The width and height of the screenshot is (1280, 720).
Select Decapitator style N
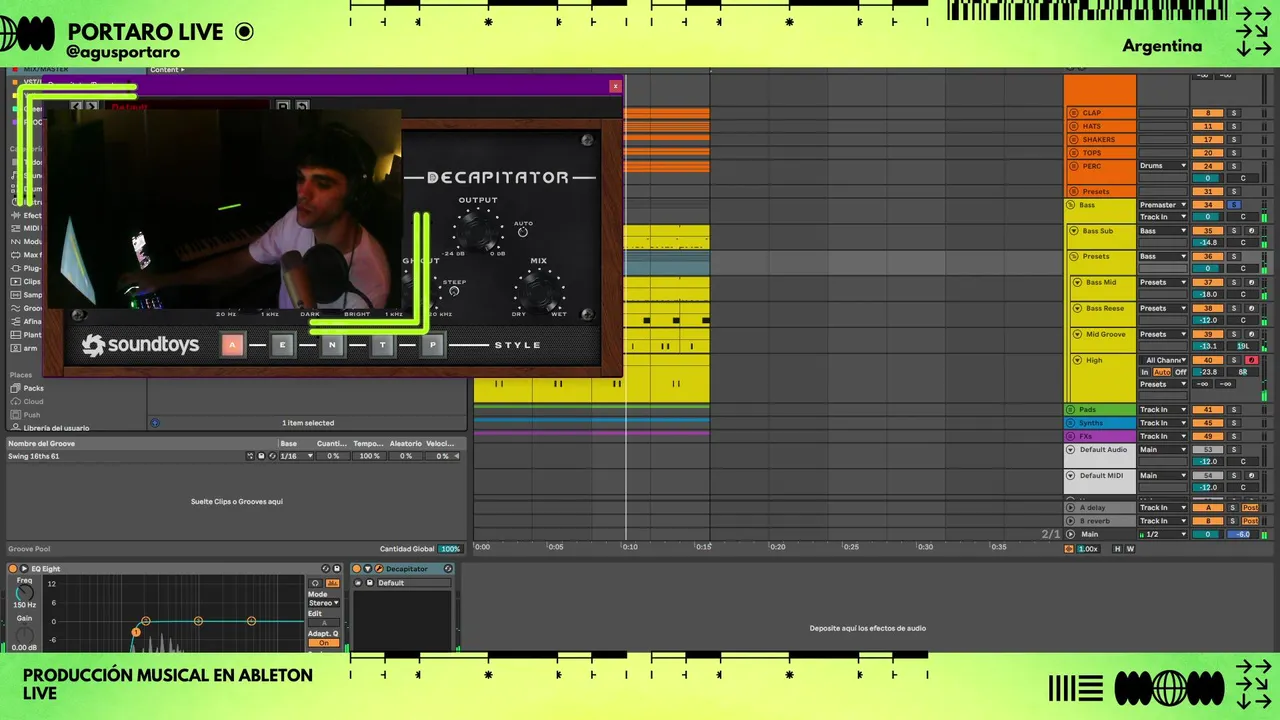(x=332, y=345)
